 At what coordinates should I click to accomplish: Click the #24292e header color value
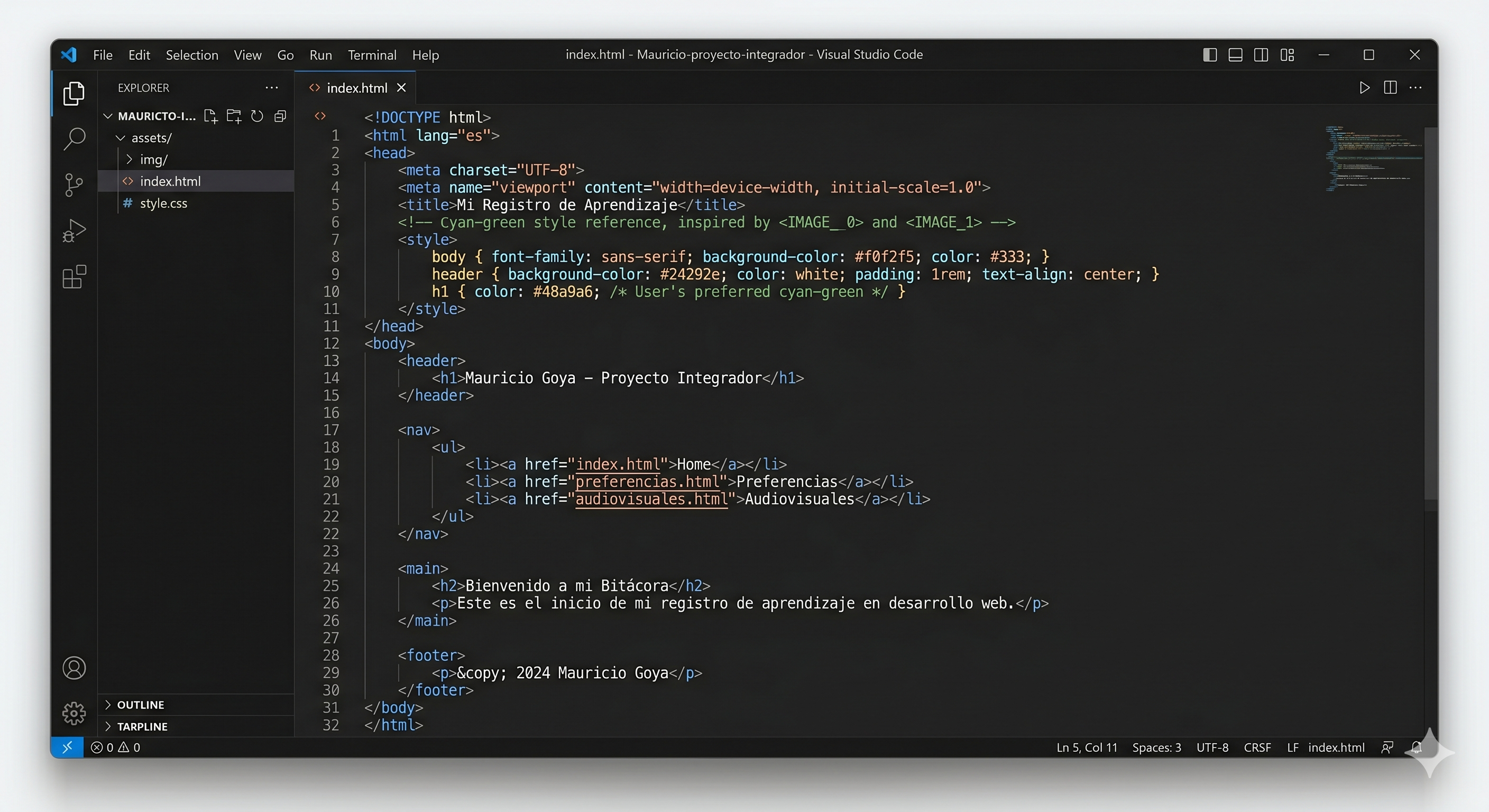pos(690,274)
